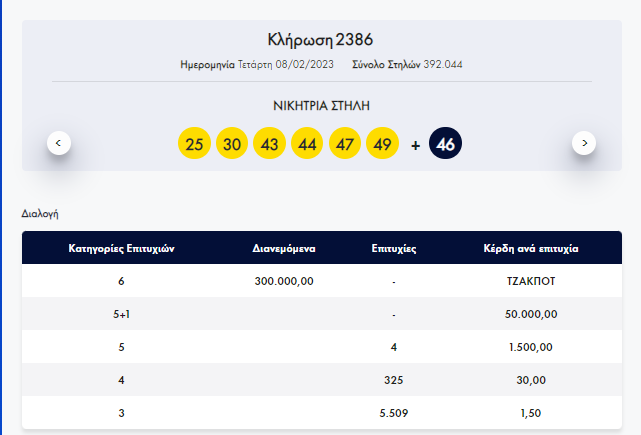This screenshot has width=641, height=435.
Task: Select the yellow ball numbered 44
Action: (307, 144)
